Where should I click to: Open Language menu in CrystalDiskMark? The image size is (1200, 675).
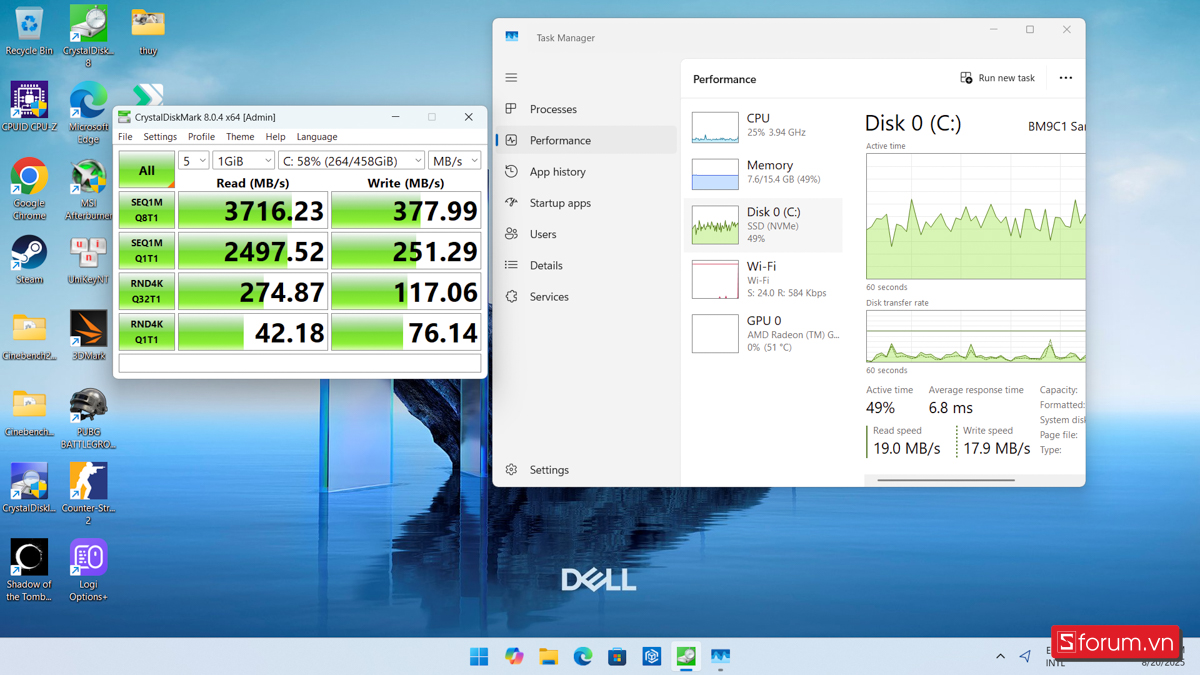(317, 137)
